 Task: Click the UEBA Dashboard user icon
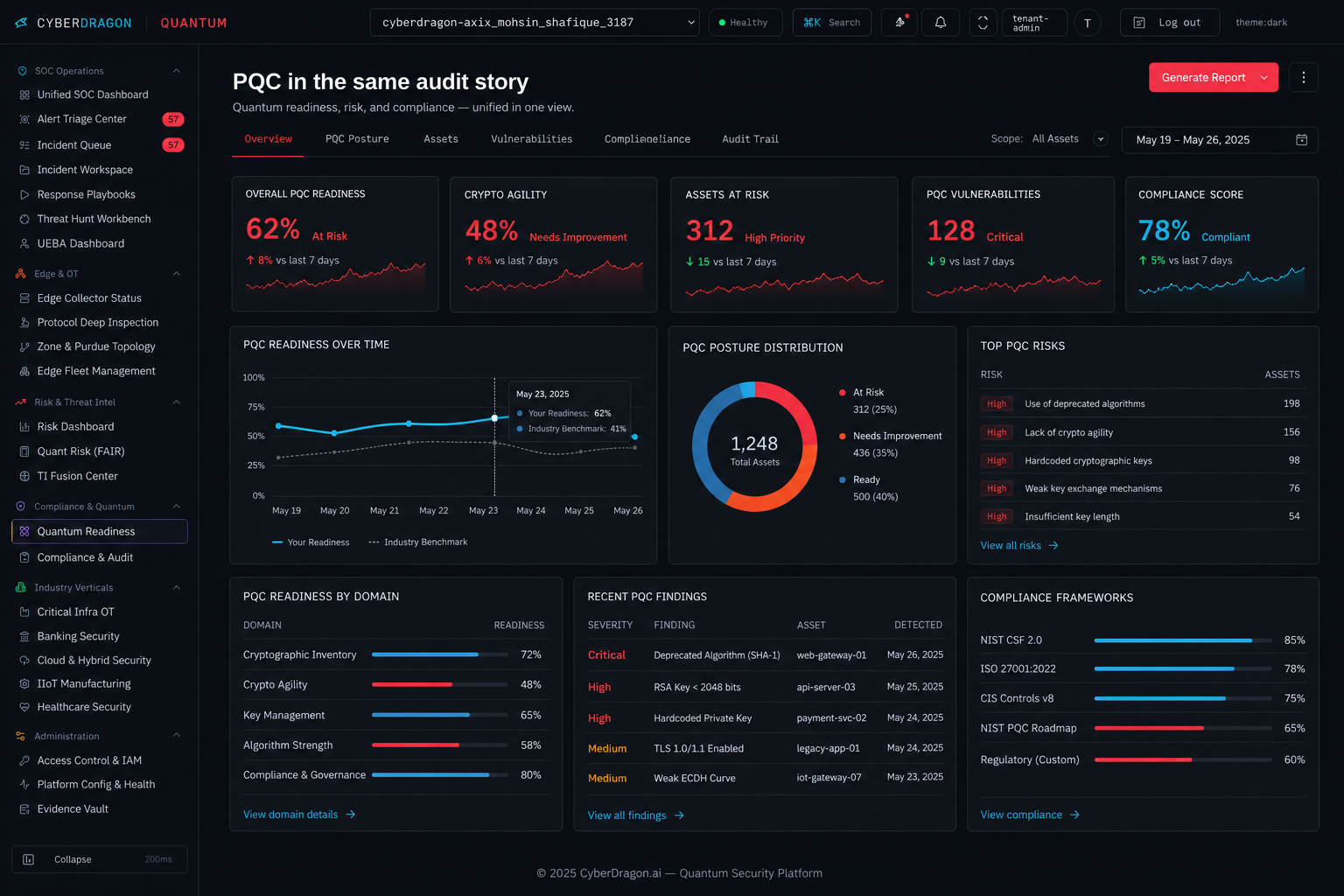click(24, 243)
